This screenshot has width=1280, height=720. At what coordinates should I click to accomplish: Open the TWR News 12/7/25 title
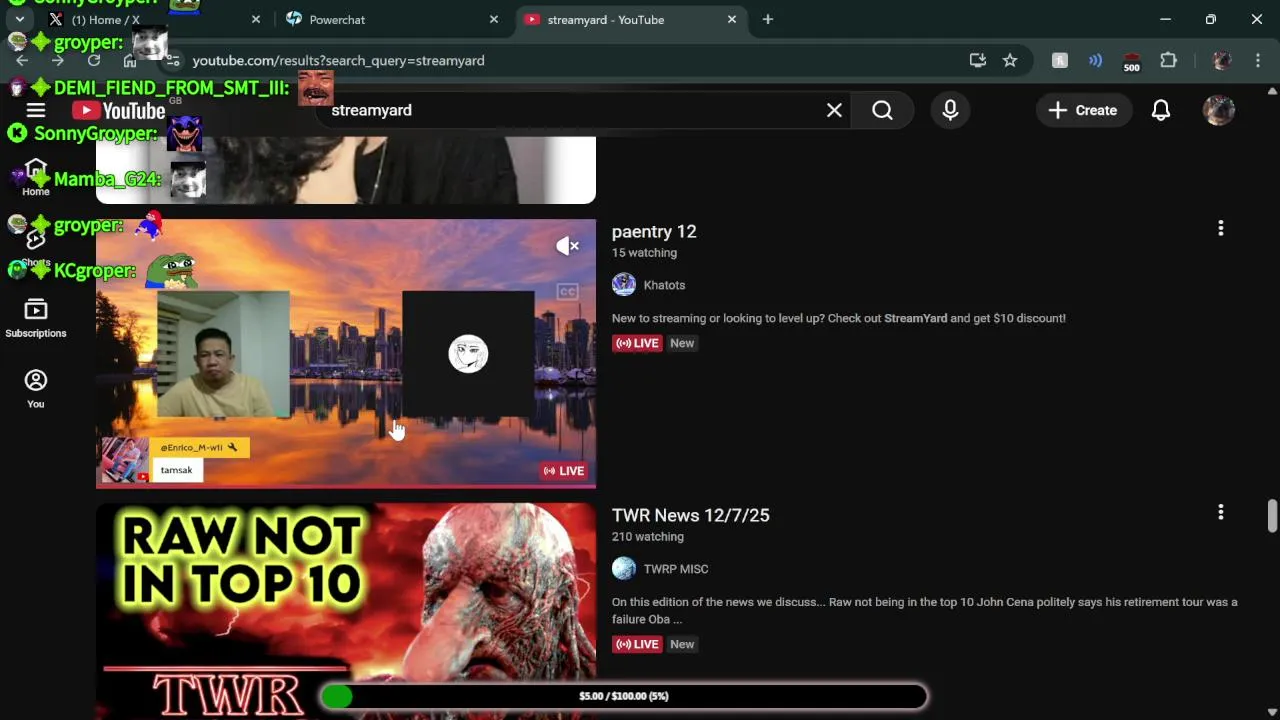click(691, 515)
